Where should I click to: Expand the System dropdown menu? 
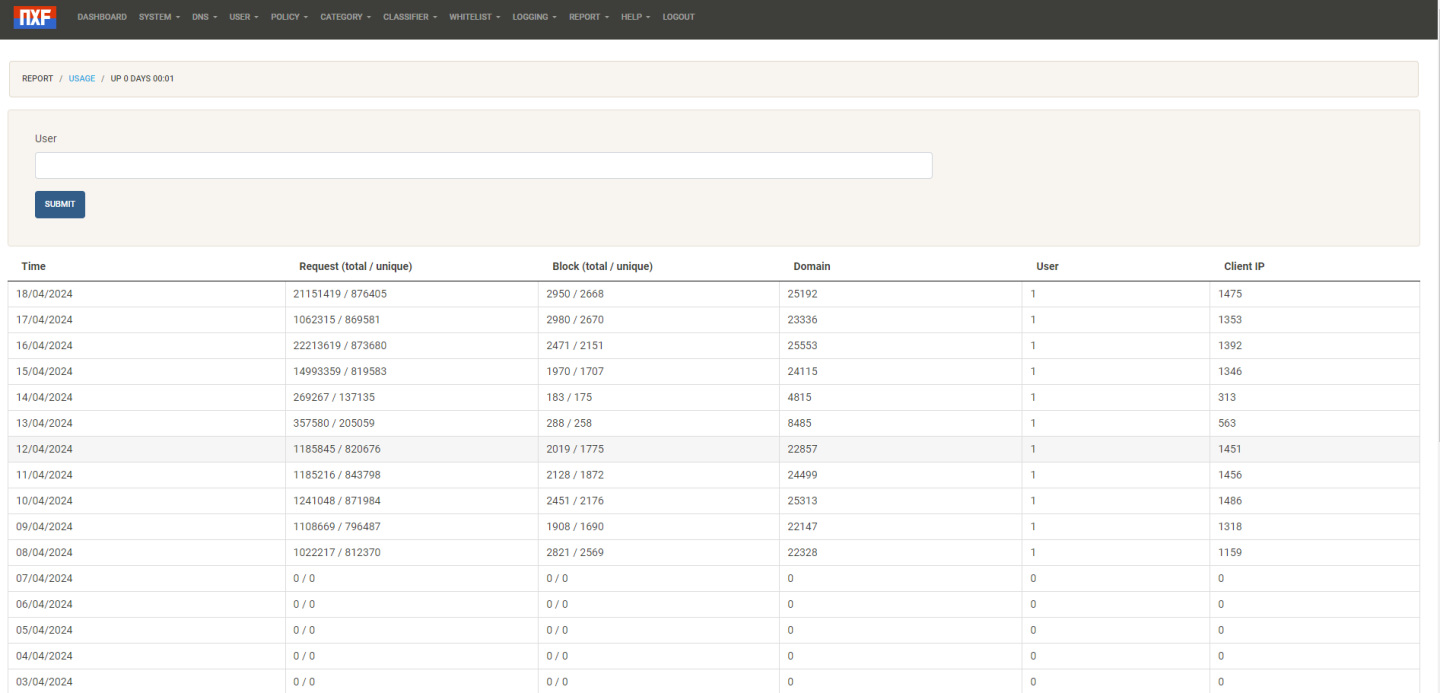pos(159,17)
